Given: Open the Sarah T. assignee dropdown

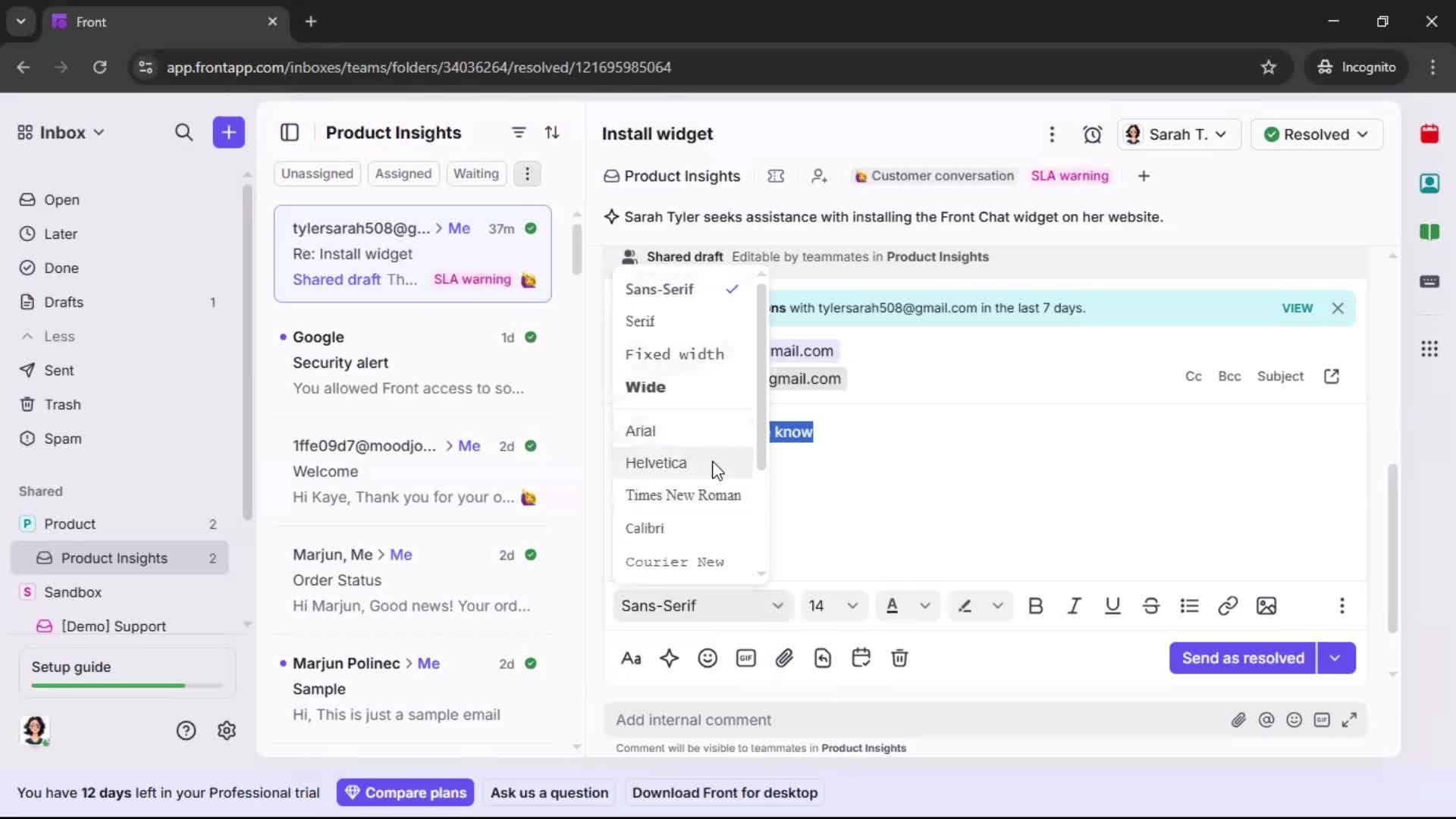Looking at the screenshot, I should click(1179, 134).
